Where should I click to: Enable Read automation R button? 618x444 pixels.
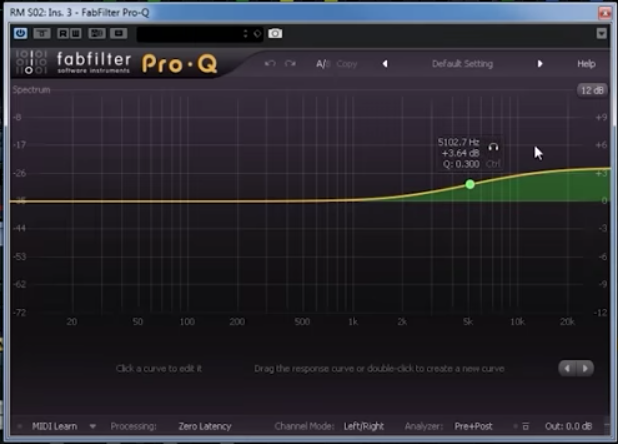point(63,33)
